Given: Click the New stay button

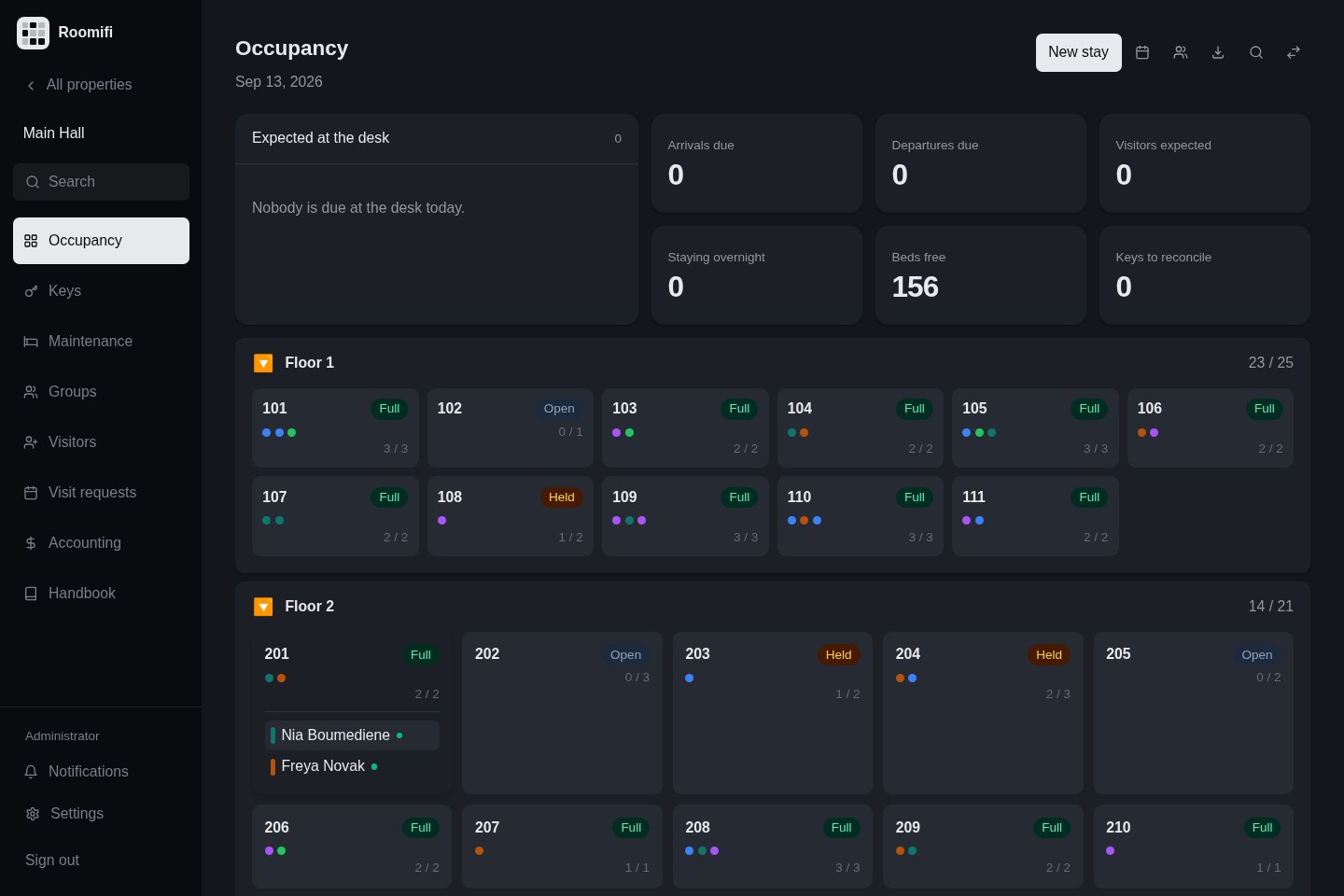Looking at the screenshot, I should click(x=1079, y=52).
